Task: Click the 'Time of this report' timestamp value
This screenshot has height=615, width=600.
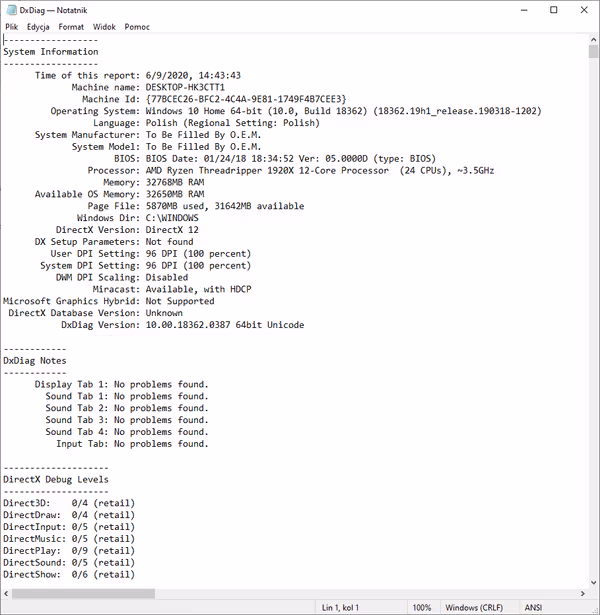Action: 193,75
